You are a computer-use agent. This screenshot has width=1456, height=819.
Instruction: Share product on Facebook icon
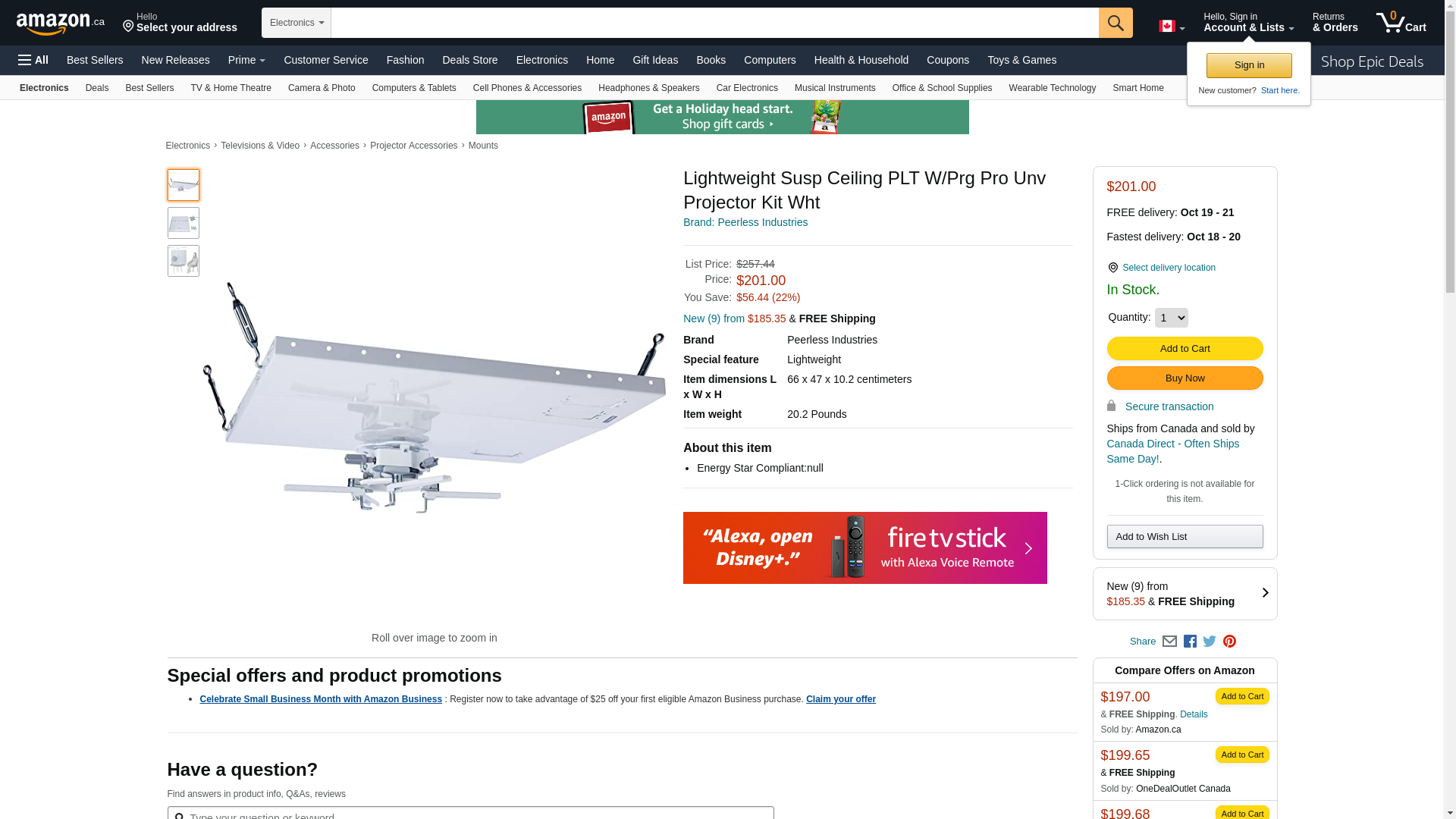[x=1190, y=642]
